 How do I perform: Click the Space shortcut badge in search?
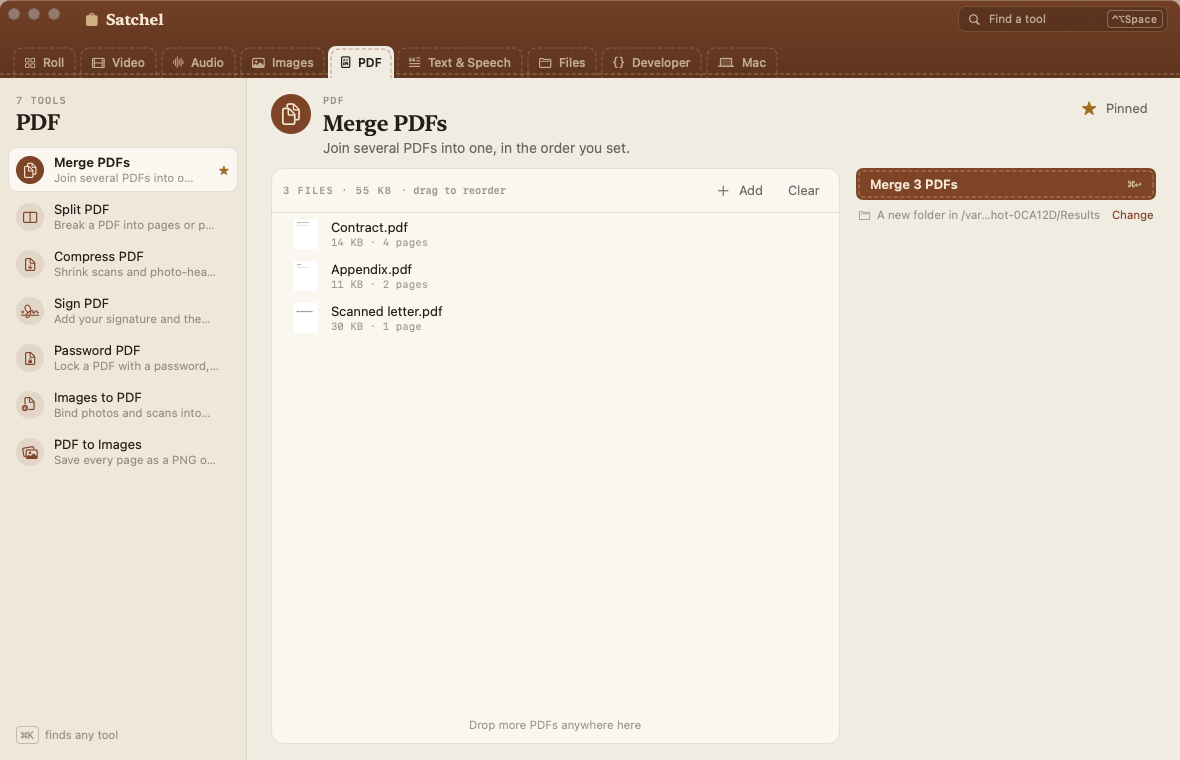tap(1134, 20)
